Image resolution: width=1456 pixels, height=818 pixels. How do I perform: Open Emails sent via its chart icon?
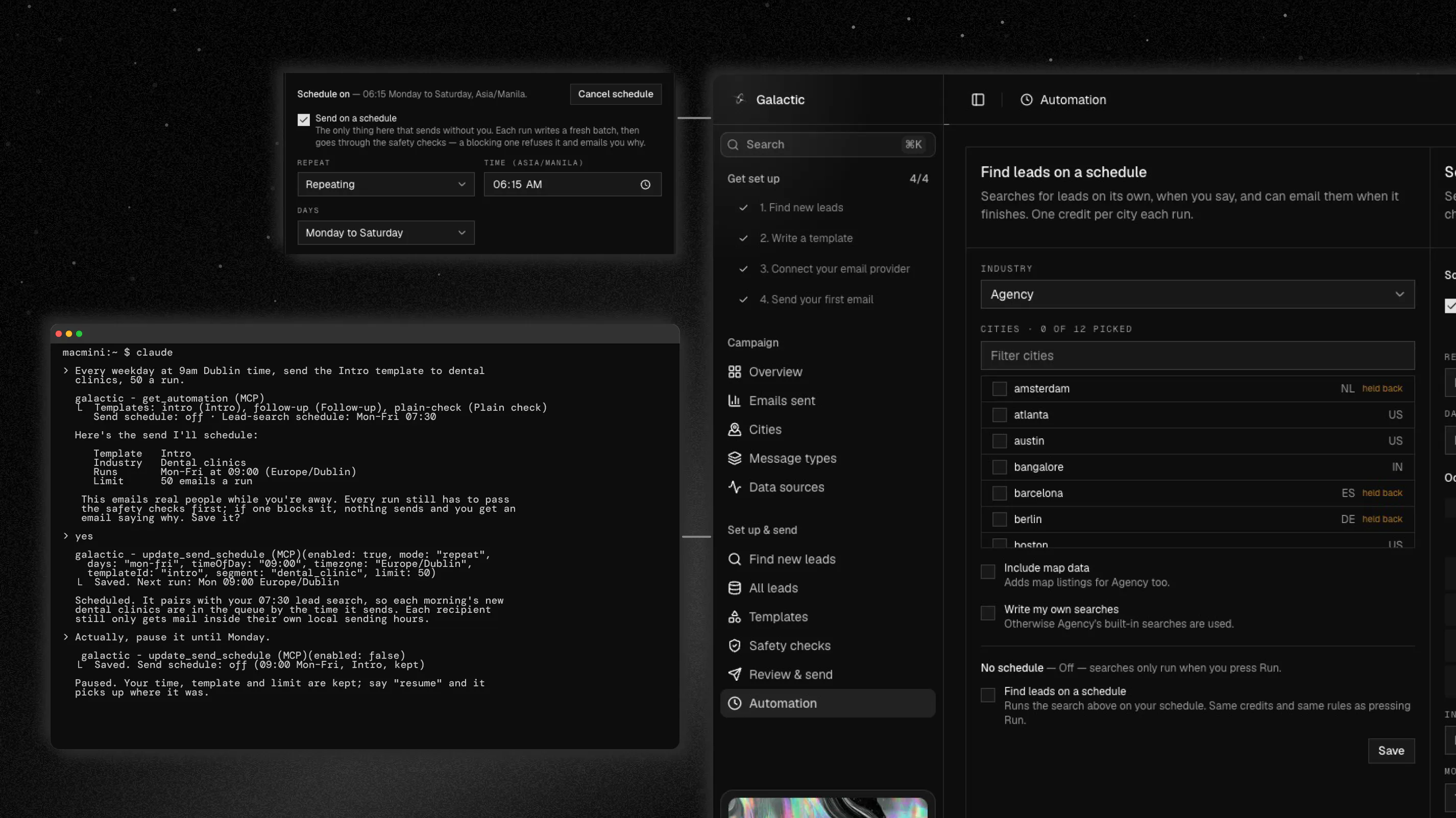click(734, 401)
